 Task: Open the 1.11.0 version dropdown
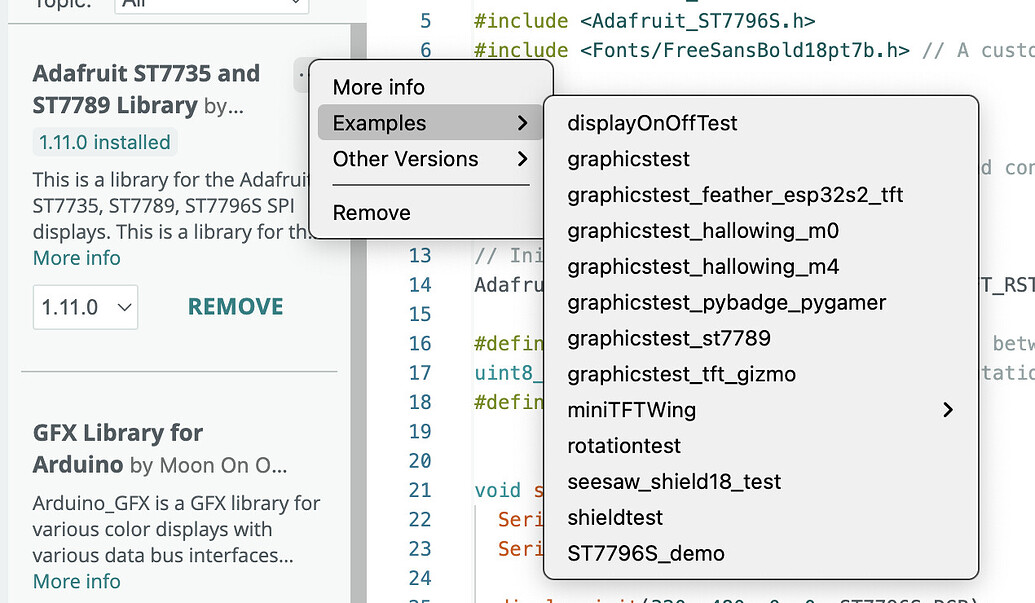point(85,307)
